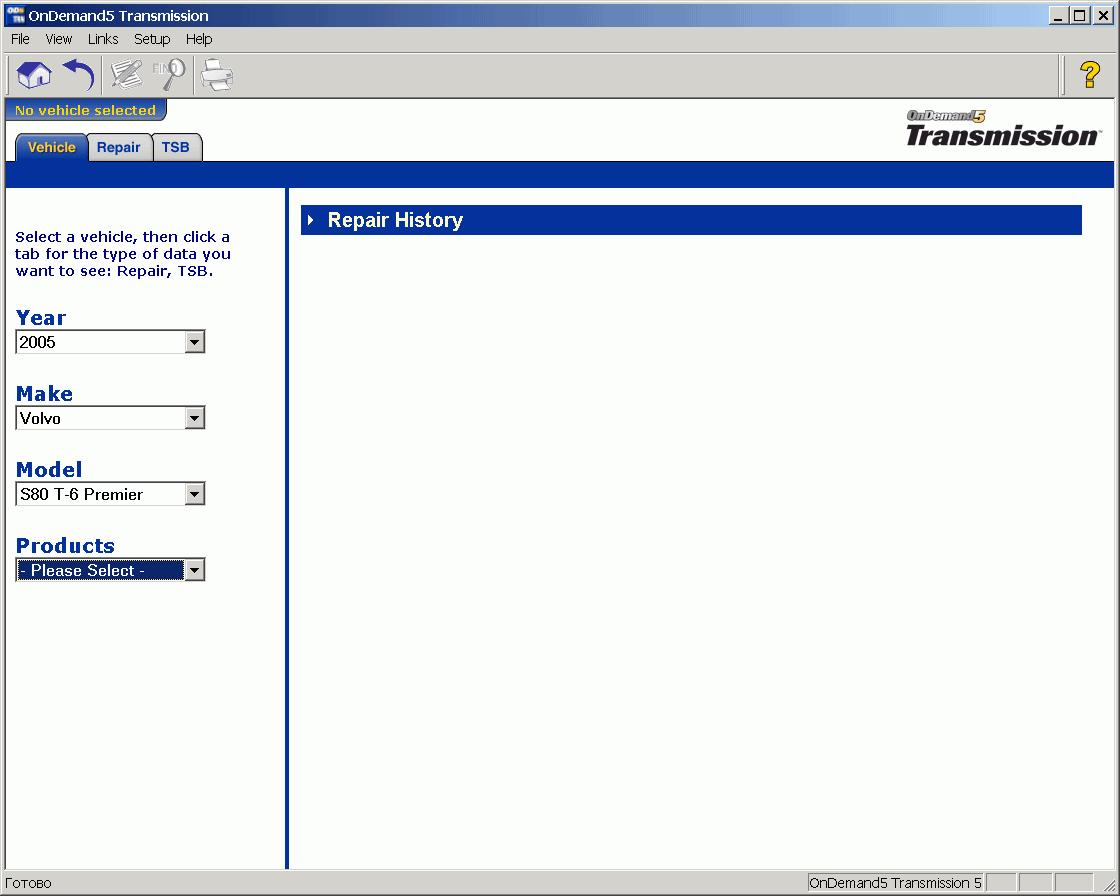This screenshot has width=1120, height=896.
Task: Switch to the Repair tab
Action: (119, 146)
